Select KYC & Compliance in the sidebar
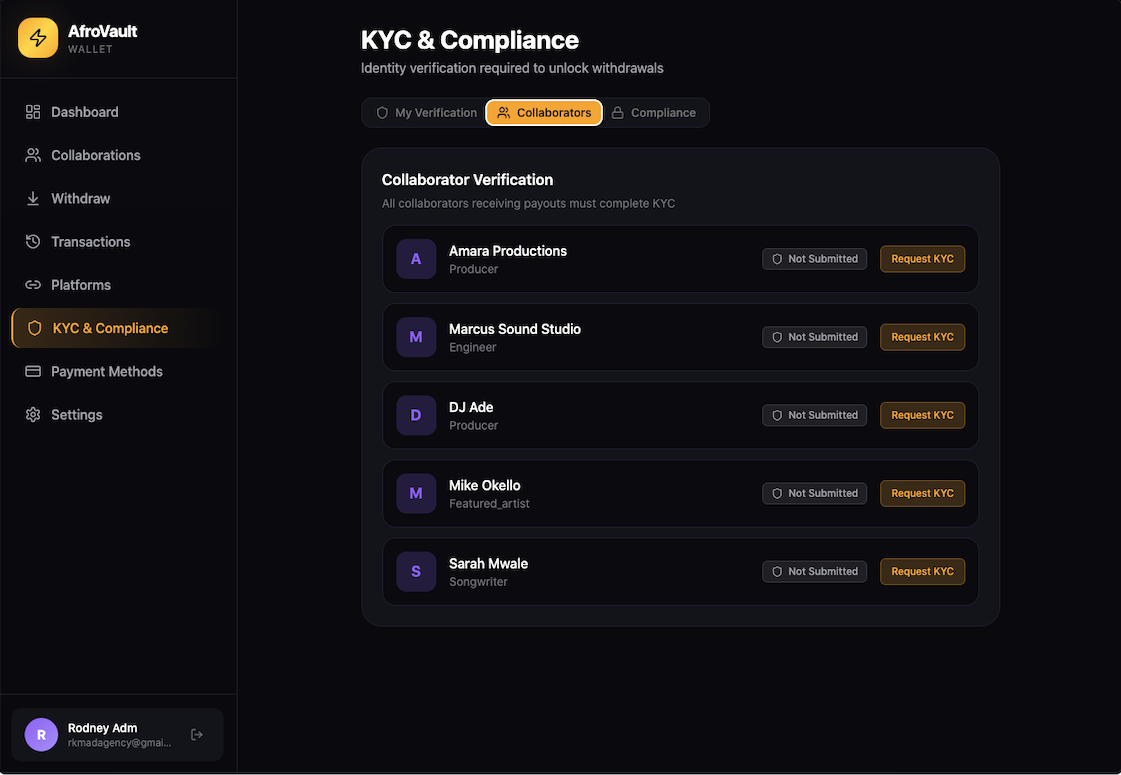Viewport: 1121px width, 775px height. (x=110, y=328)
